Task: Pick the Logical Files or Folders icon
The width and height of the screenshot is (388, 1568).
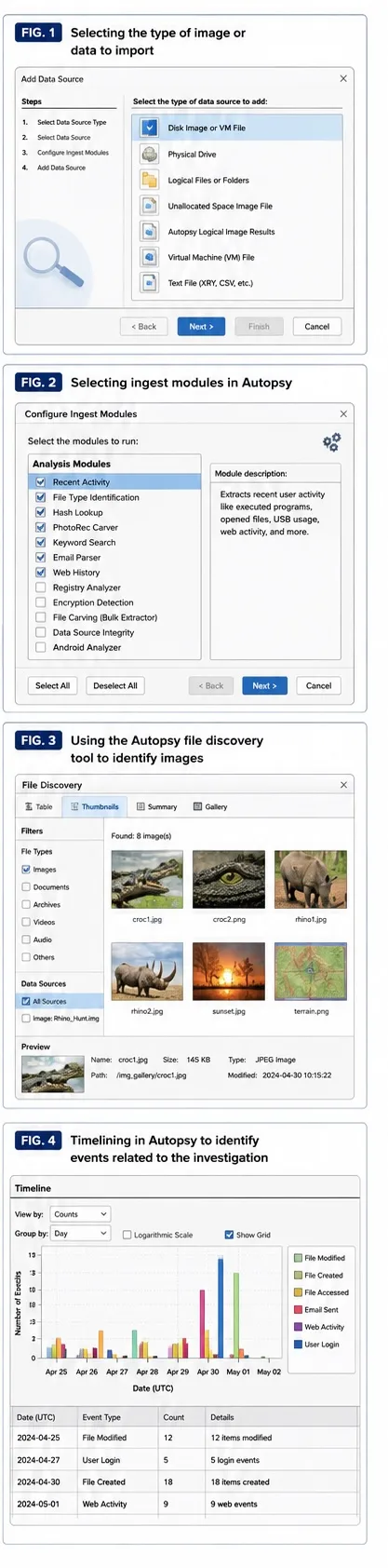Action: point(150,181)
